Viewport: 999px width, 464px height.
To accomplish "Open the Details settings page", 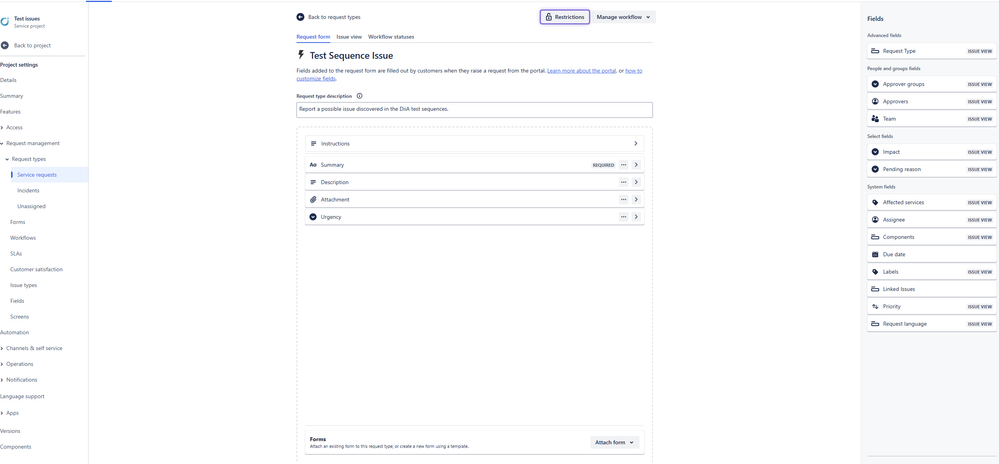I will click(x=8, y=80).
